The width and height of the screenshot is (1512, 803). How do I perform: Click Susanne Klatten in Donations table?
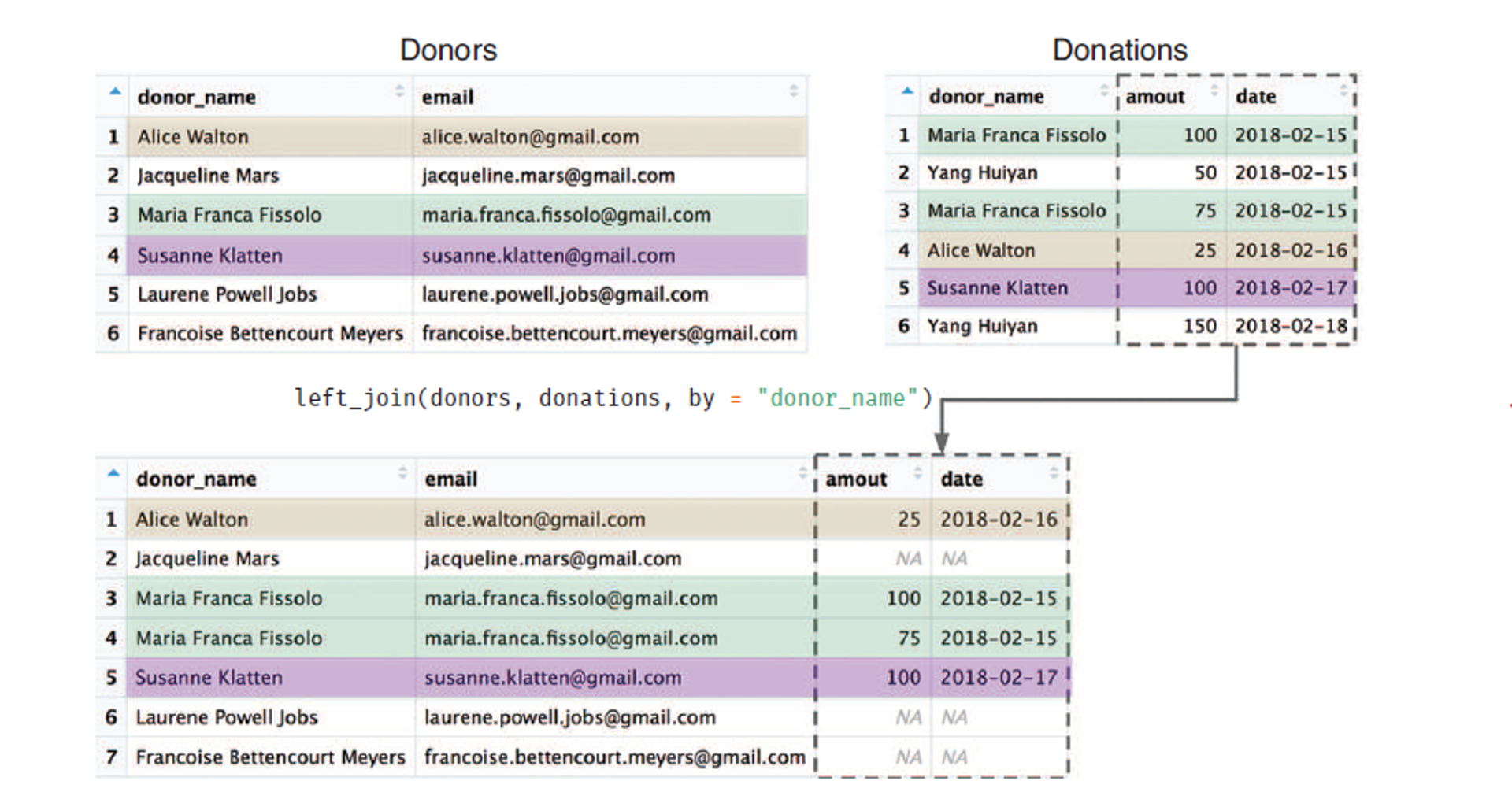click(x=998, y=288)
